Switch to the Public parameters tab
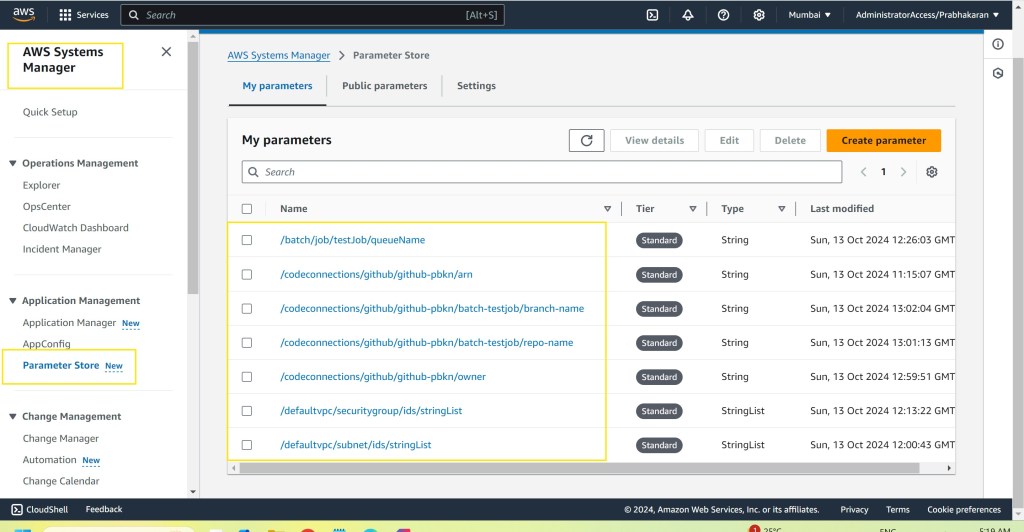 point(384,86)
